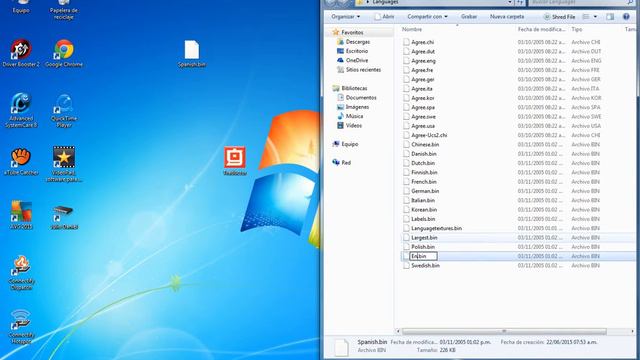Screen dimensions: 640x360
Task: Select the German.bin file
Action: click(421, 191)
